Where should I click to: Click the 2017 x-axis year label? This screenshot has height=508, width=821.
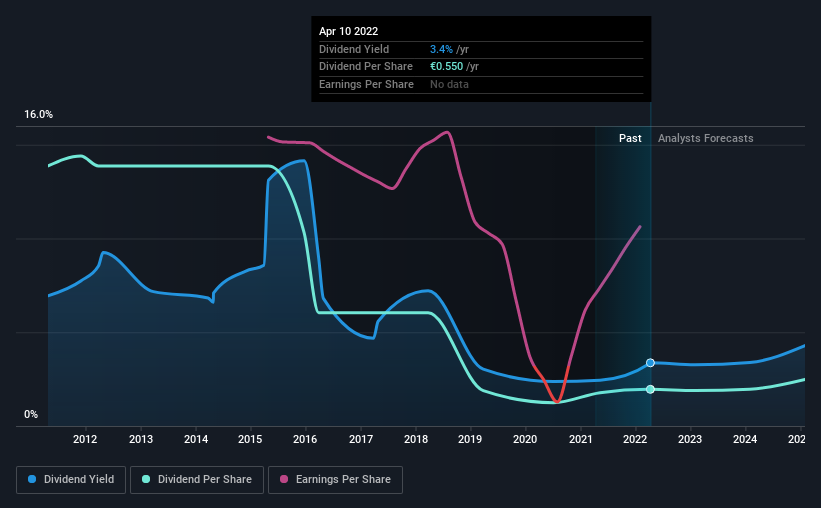[x=361, y=439]
